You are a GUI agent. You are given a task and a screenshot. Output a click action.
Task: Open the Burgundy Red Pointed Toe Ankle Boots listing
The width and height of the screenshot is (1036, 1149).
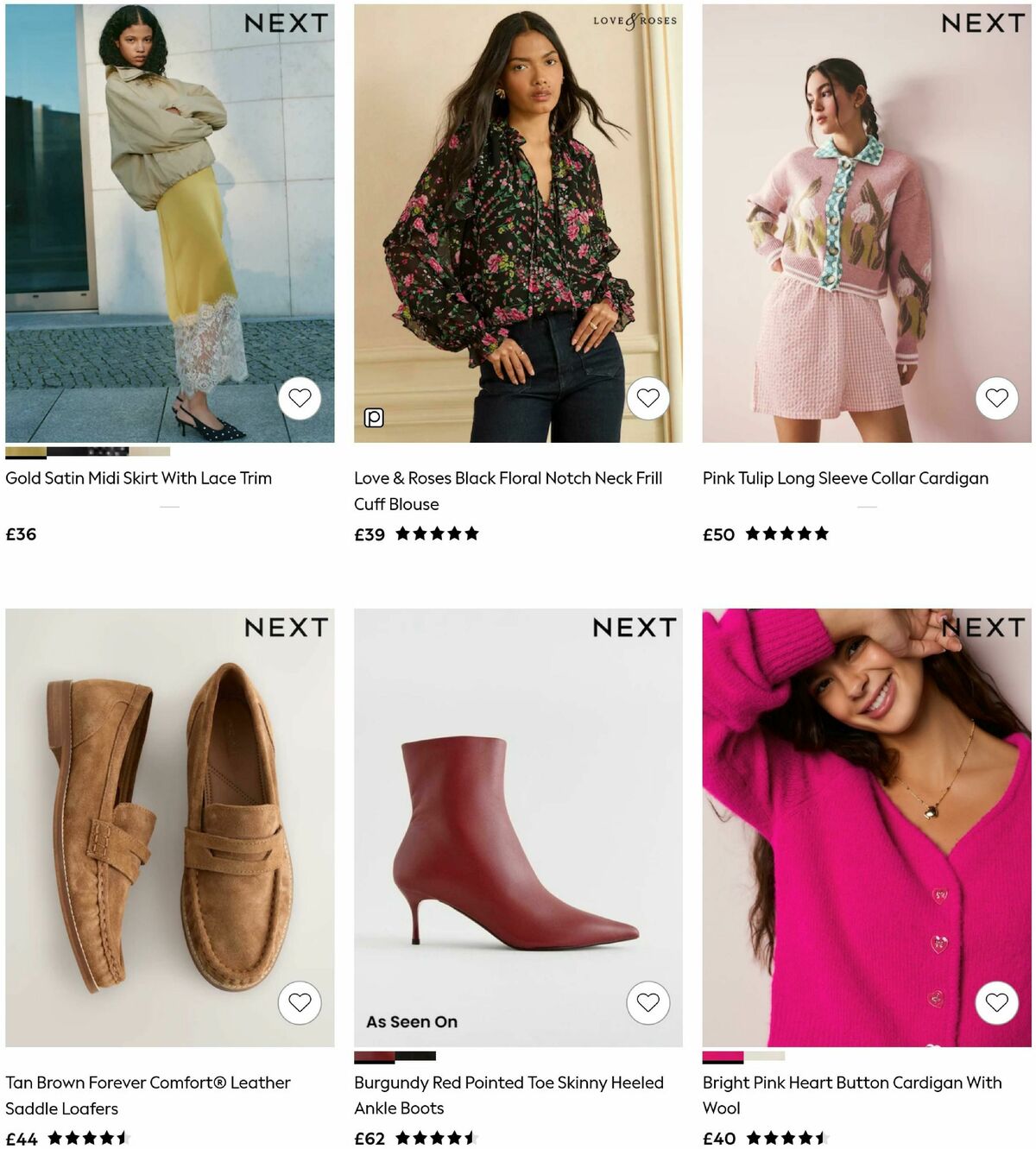[x=509, y=1095]
